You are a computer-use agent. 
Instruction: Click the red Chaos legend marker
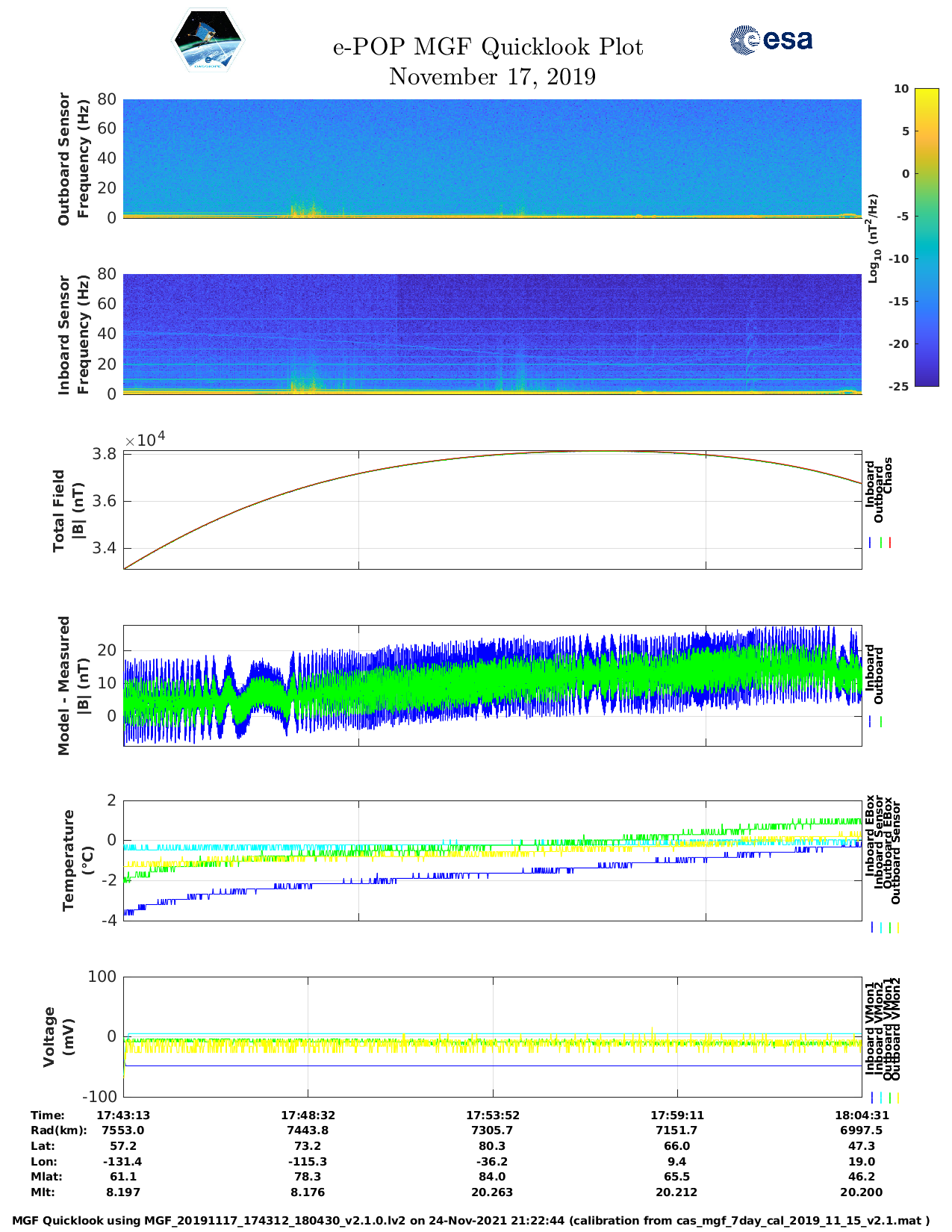[890, 543]
